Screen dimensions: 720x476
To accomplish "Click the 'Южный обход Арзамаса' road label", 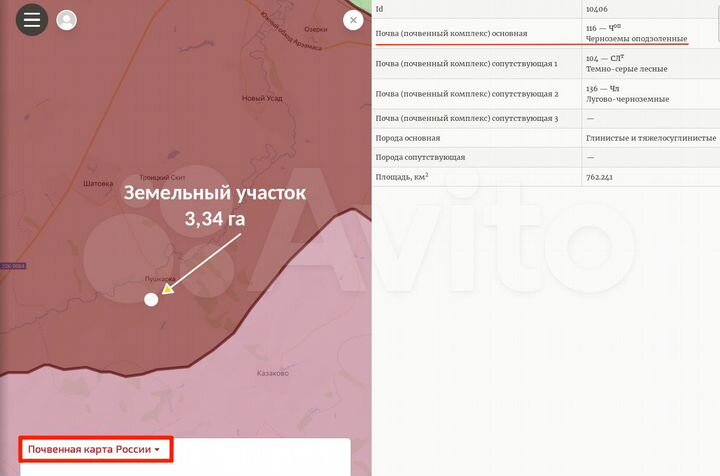I will [x=291, y=31].
